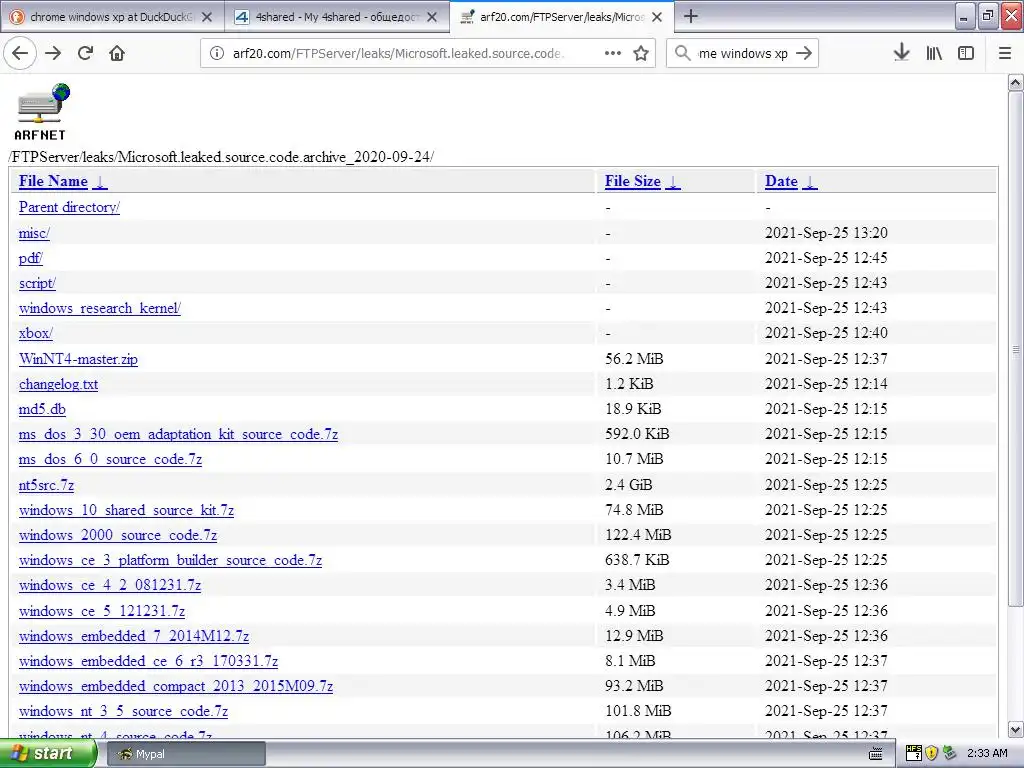Open page actions three-dot menu
The width and height of the screenshot is (1024, 768).
[x=613, y=53]
